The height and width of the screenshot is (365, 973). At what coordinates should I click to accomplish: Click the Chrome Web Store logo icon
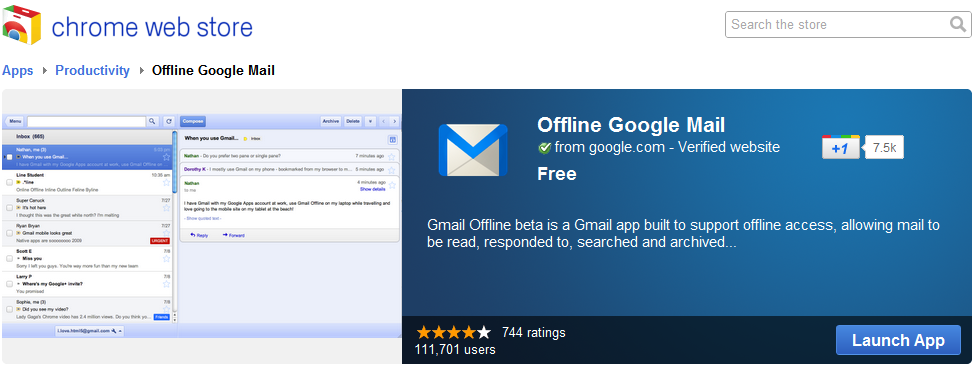(x=22, y=25)
